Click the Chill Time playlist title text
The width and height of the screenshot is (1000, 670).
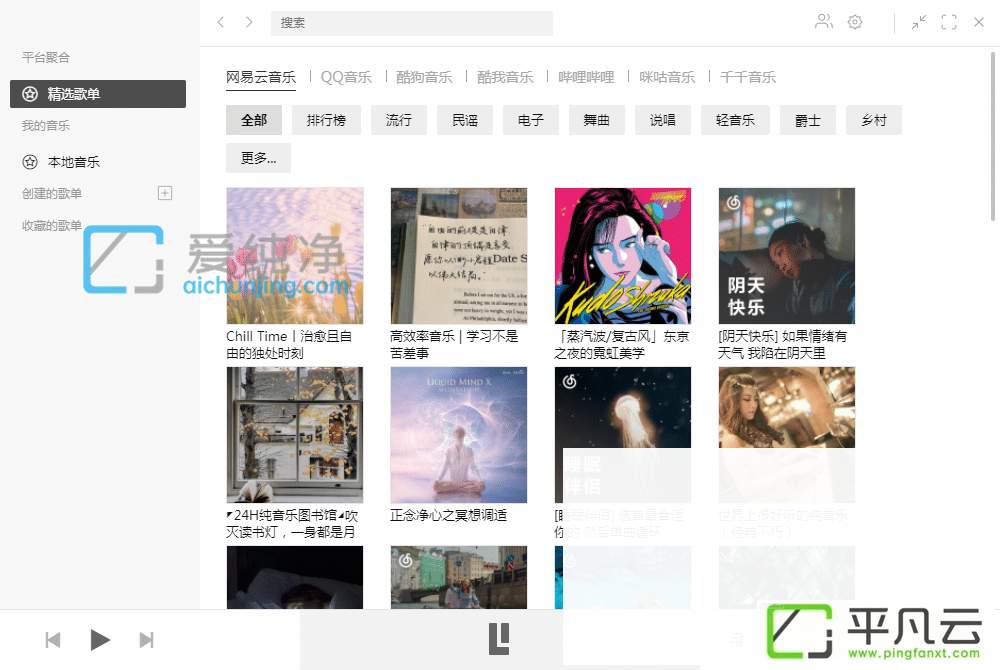tap(289, 344)
